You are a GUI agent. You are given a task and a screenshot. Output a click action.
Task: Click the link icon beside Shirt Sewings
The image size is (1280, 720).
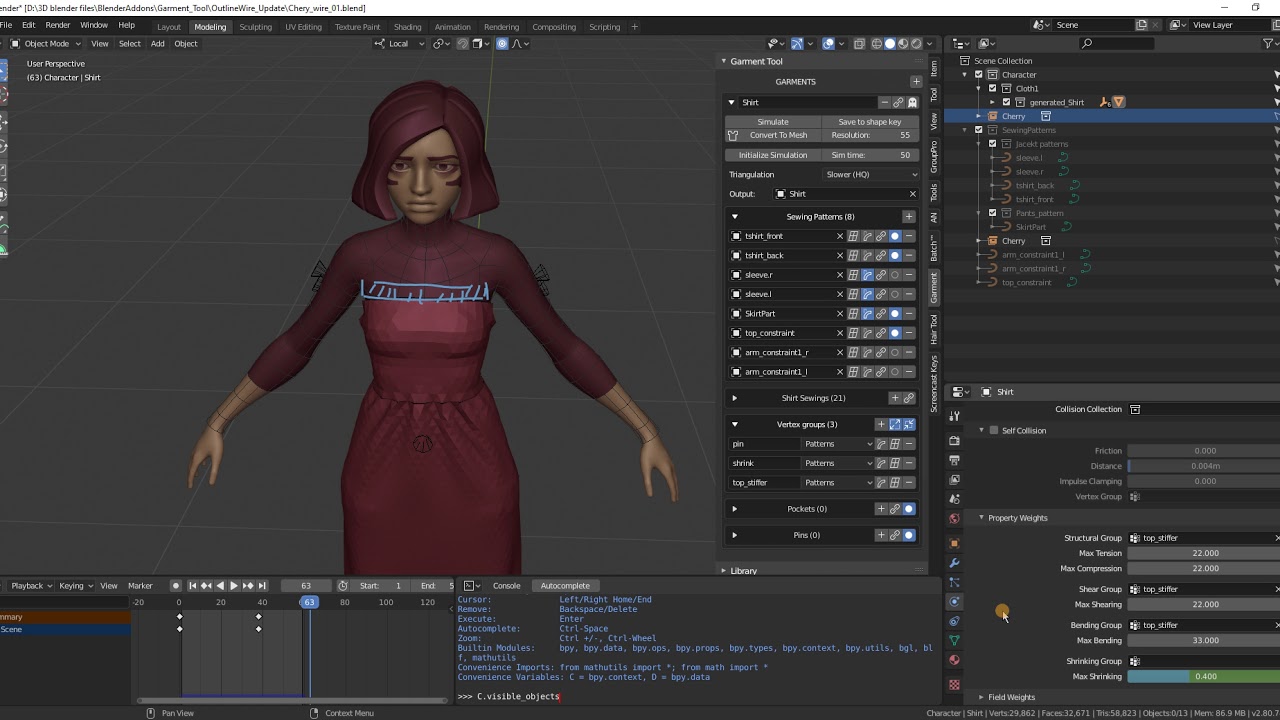point(909,398)
